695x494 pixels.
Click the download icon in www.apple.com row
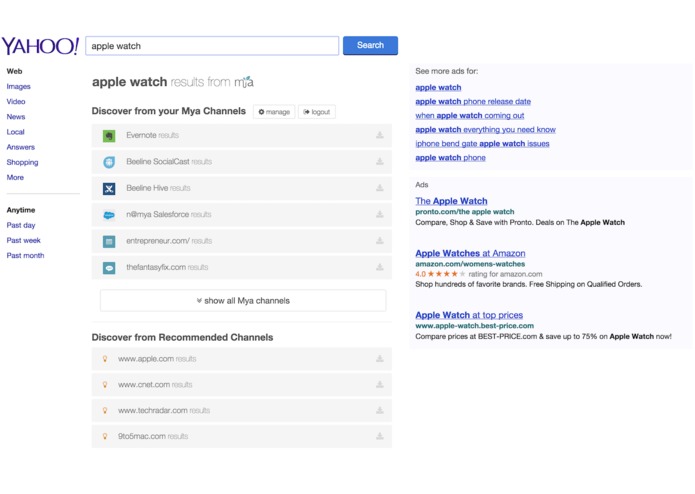pyautogui.click(x=380, y=358)
